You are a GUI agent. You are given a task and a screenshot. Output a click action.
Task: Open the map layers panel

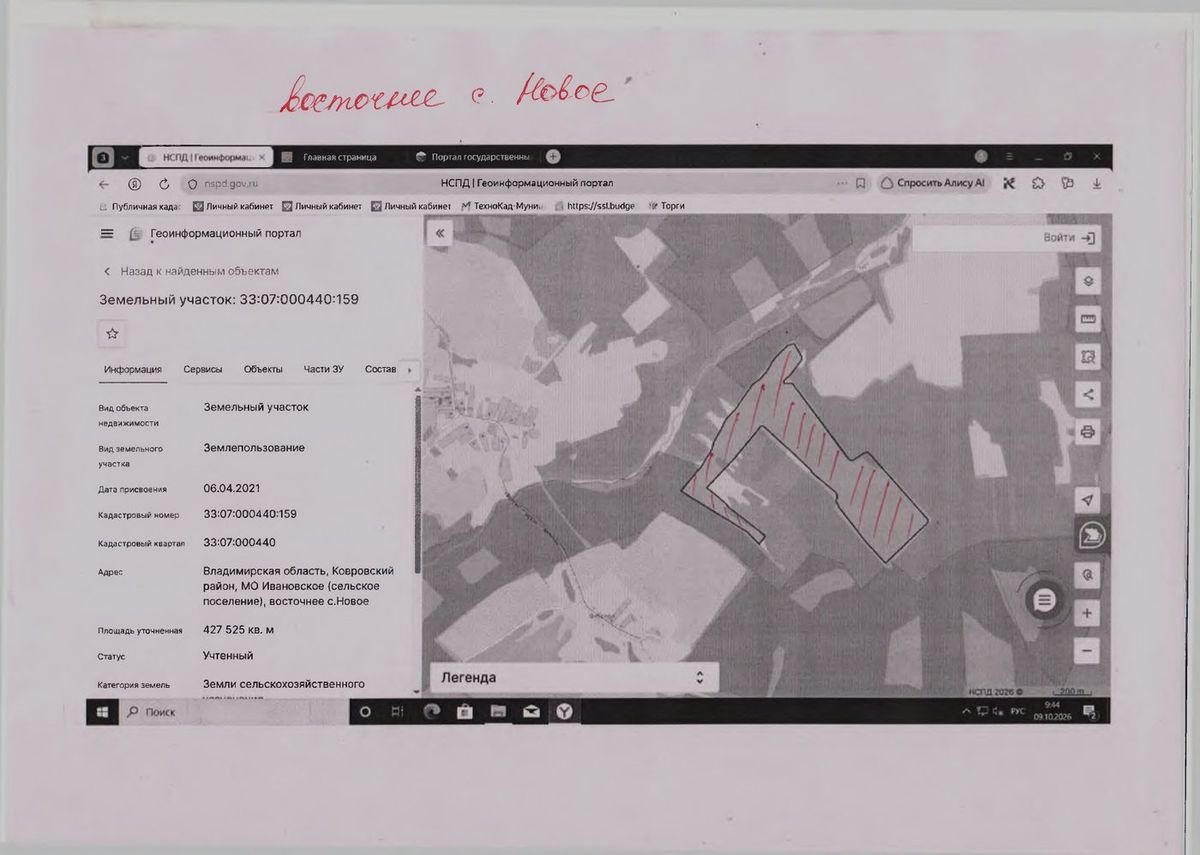(1088, 282)
